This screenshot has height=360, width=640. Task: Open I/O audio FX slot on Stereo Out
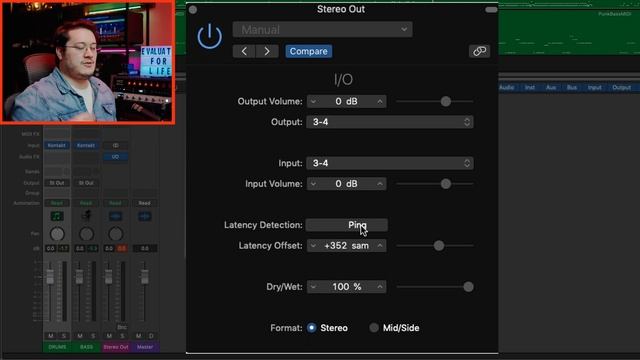point(116,157)
